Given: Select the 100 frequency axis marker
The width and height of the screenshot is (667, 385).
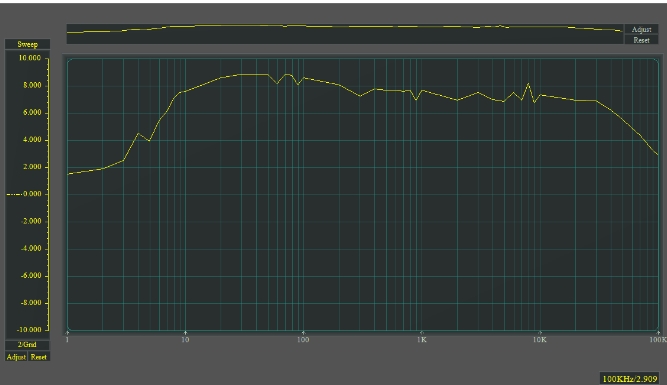Looking at the screenshot, I should [x=303, y=339].
